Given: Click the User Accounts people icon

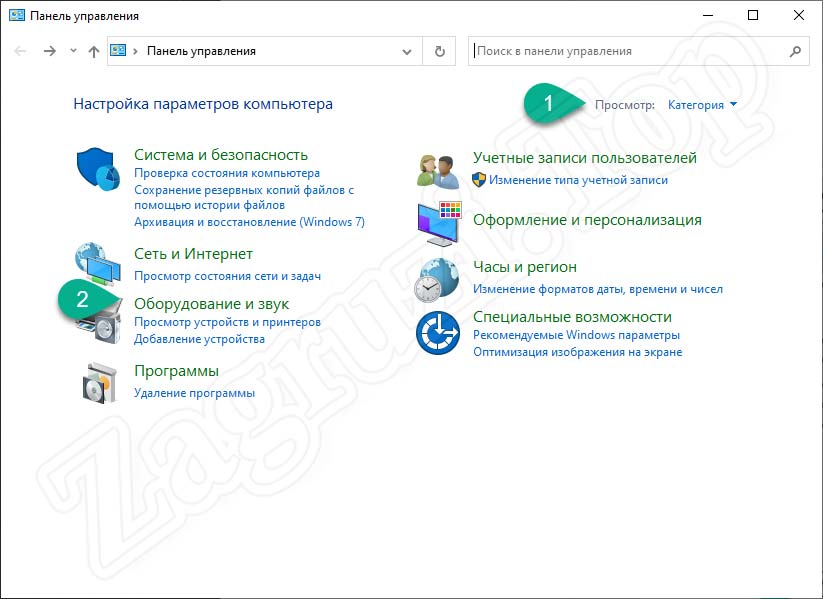Looking at the screenshot, I should [437, 170].
